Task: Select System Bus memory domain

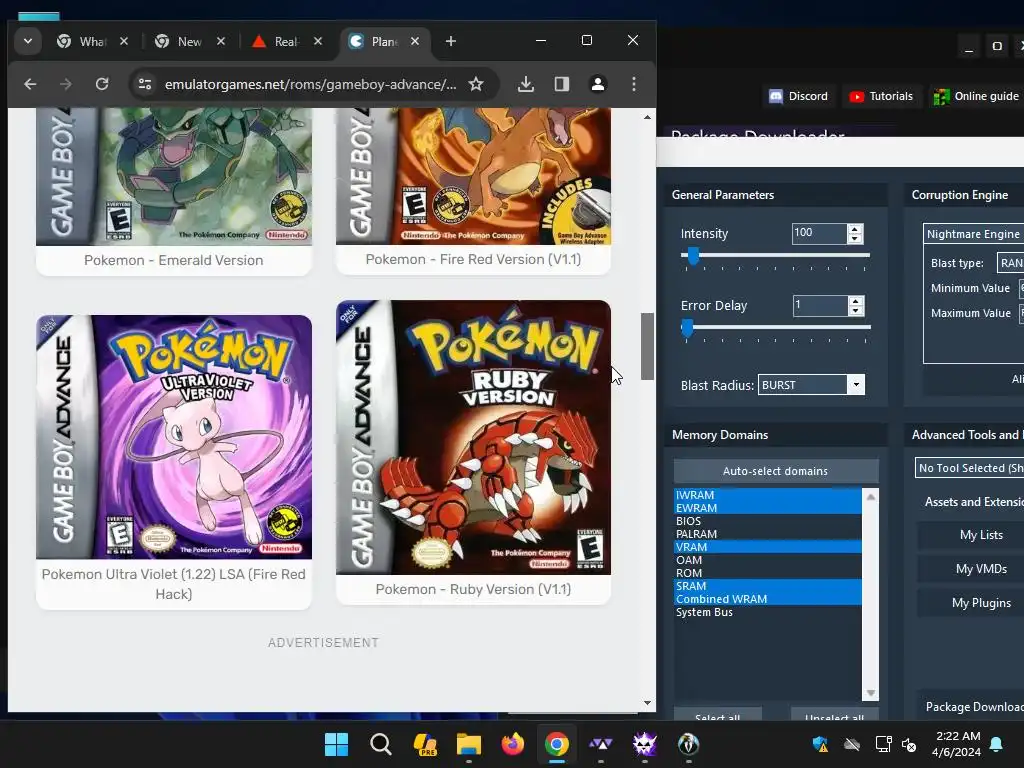Action: [x=768, y=612]
